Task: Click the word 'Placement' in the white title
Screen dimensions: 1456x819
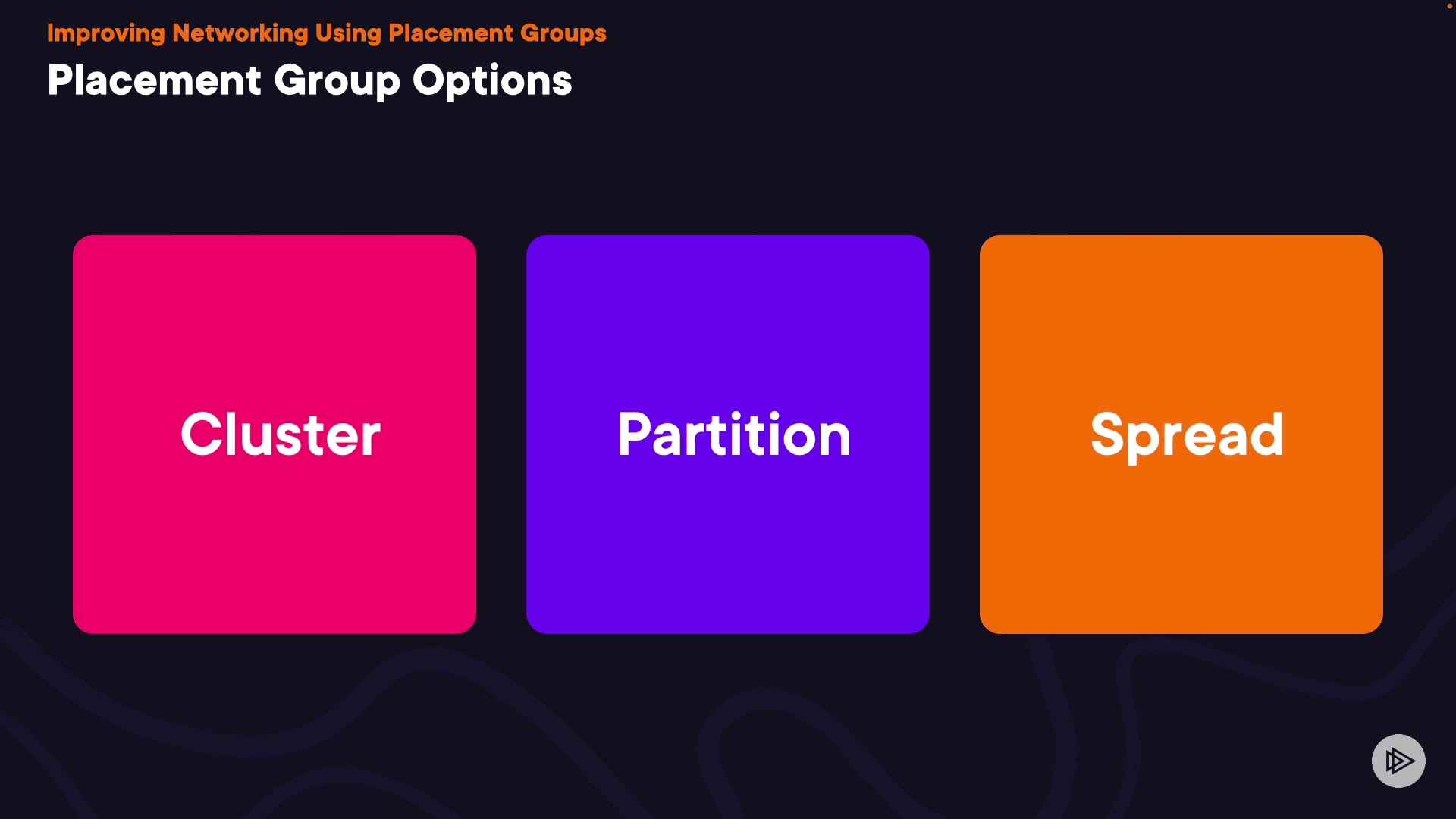Action: click(x=154, y=80)
